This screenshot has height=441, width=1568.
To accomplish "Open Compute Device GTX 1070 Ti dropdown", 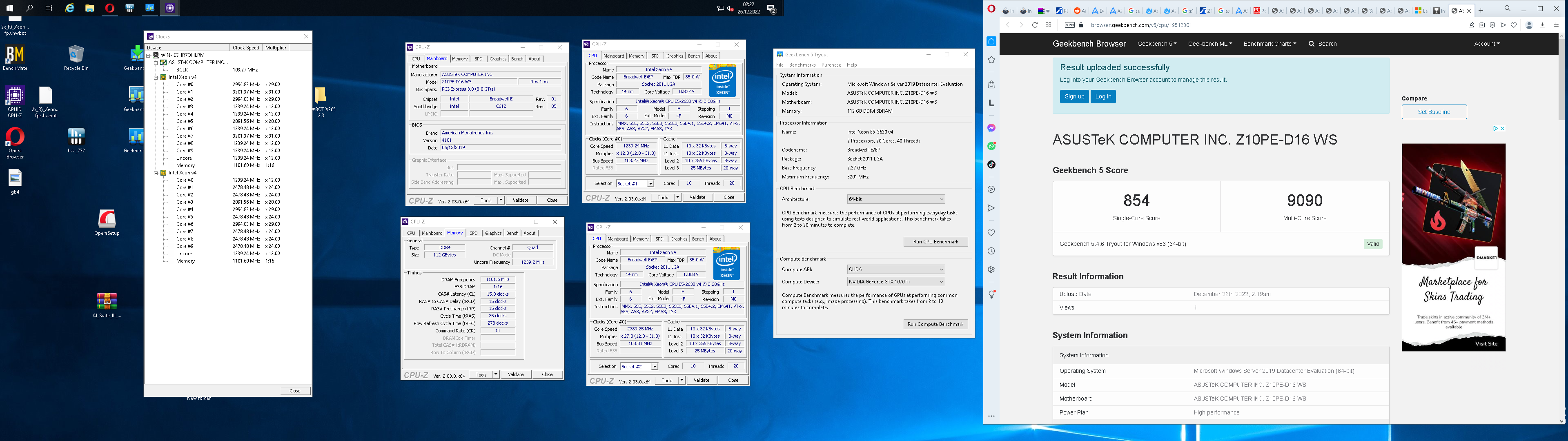I will tap(895, 281).
